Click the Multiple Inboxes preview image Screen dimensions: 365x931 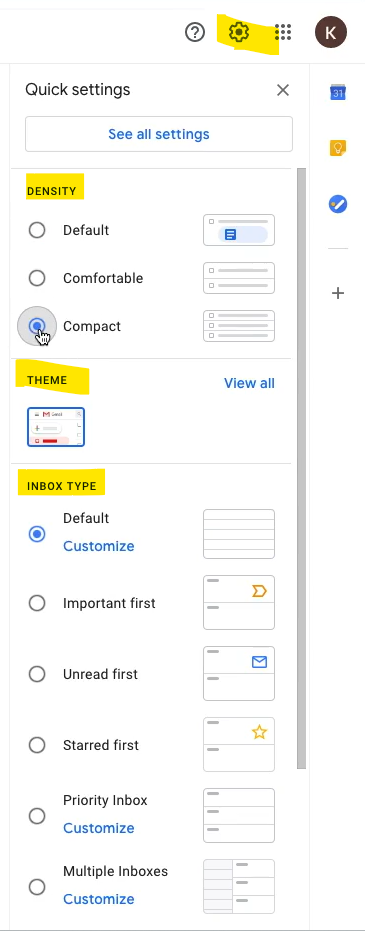pyautogui.click(x=239, y=886)
